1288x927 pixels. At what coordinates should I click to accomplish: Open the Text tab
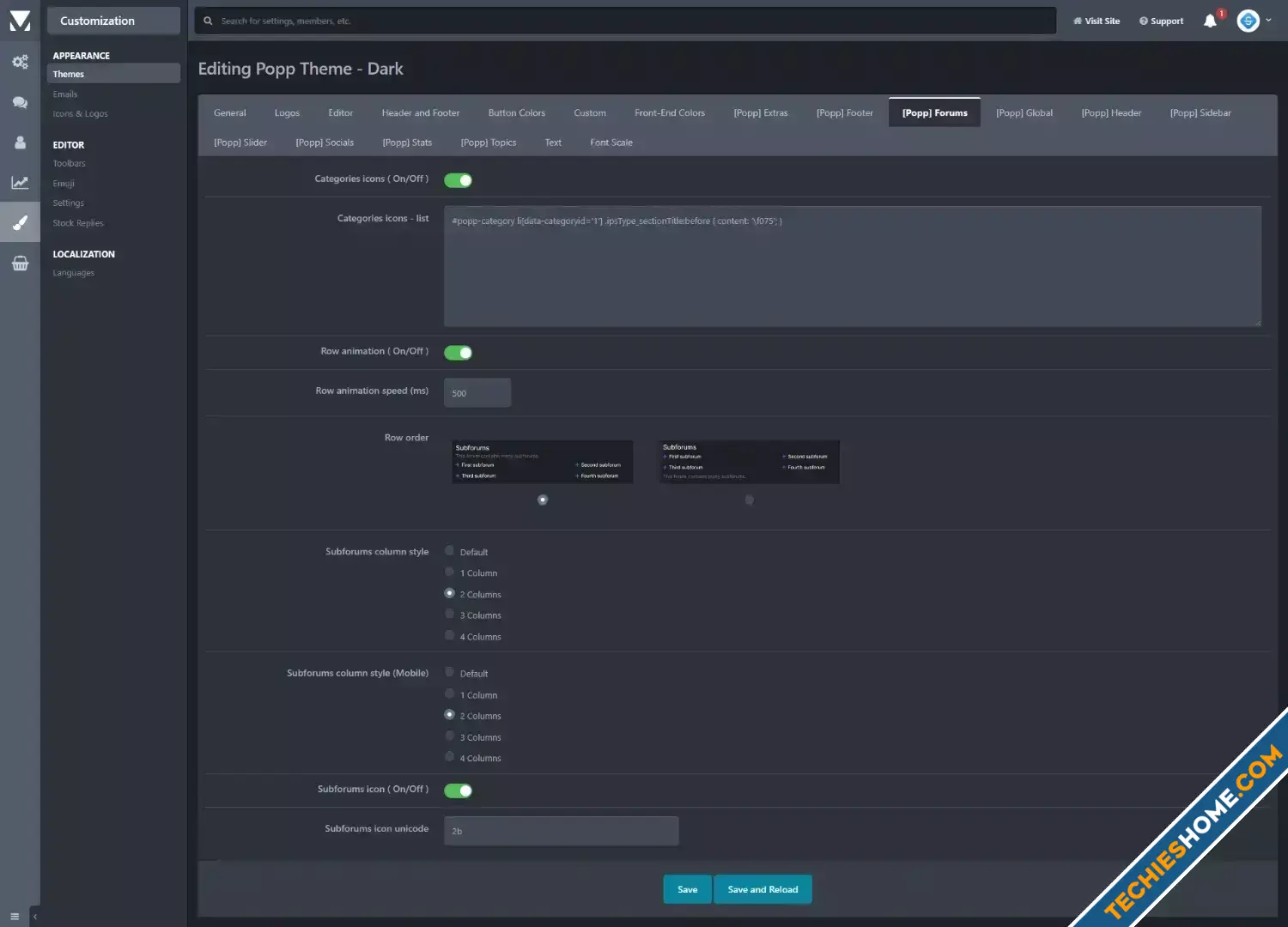coord(553,142)
